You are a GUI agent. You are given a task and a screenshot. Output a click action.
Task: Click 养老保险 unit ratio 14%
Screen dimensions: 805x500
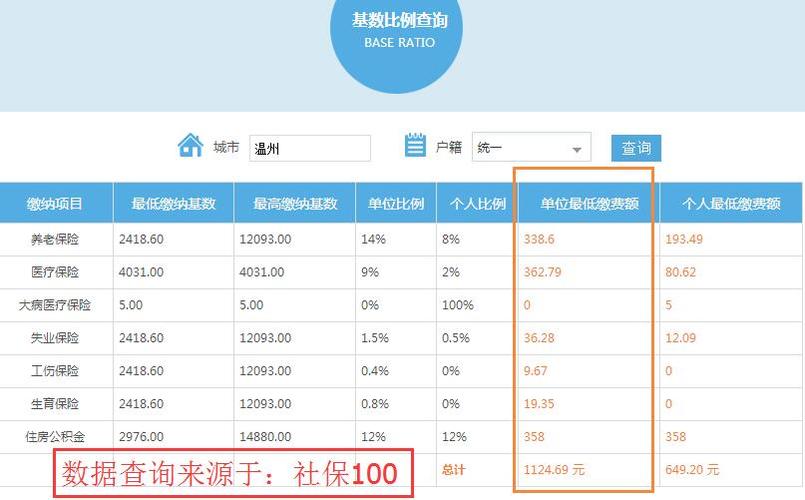[373, 239]
